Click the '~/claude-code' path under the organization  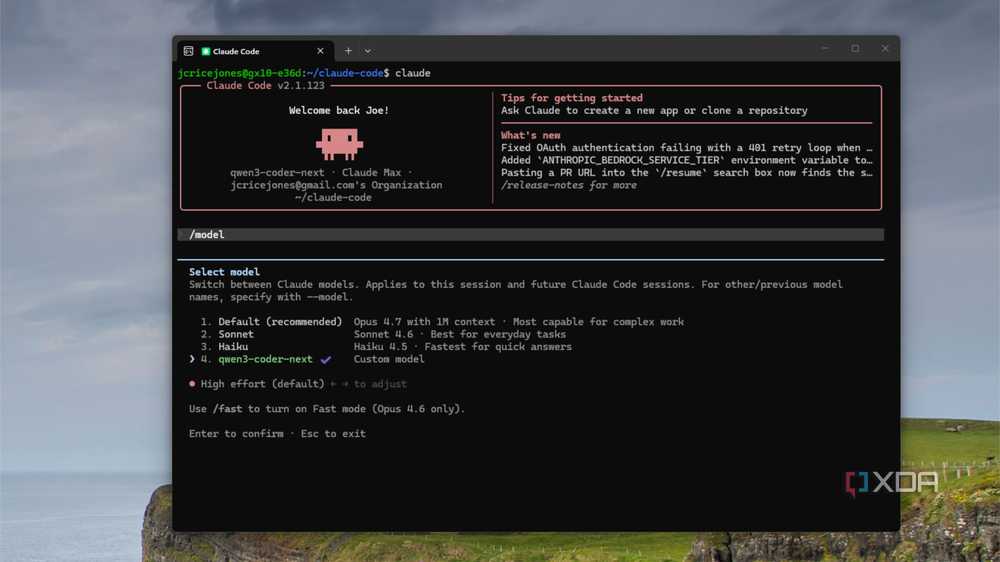pos(333,198)
